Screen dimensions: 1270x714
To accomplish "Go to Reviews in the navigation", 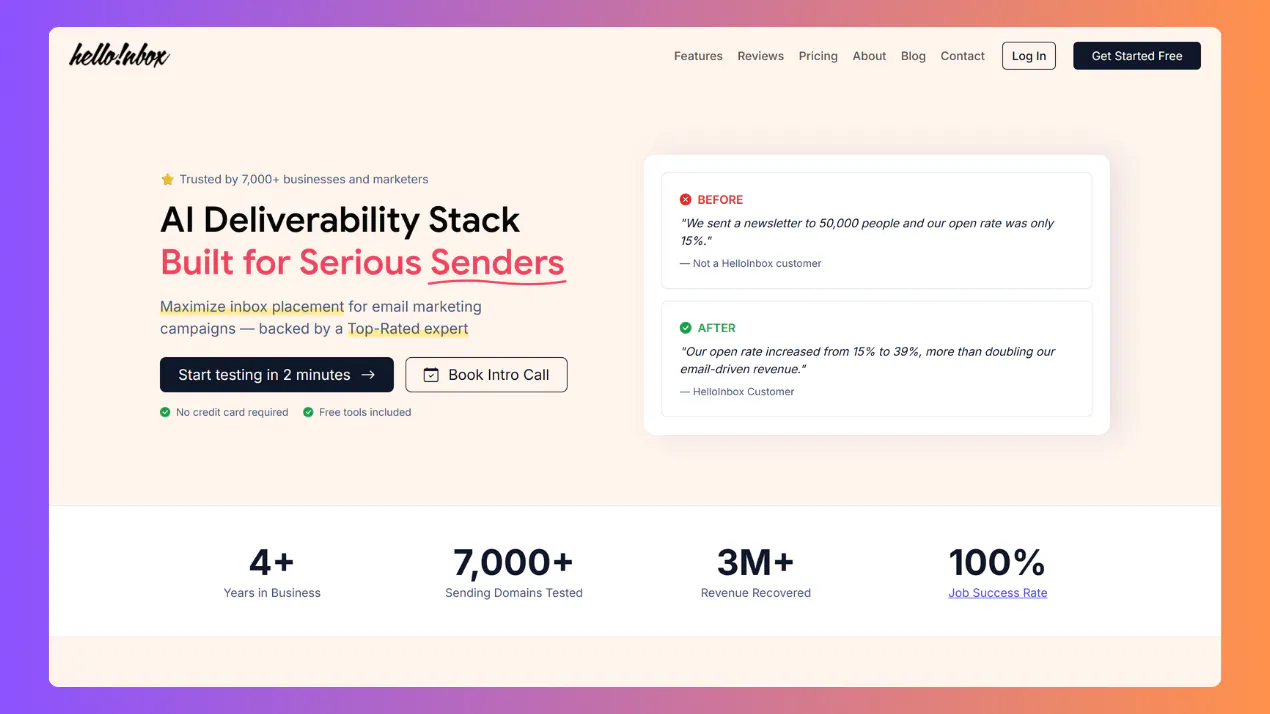I will [761, 56].
